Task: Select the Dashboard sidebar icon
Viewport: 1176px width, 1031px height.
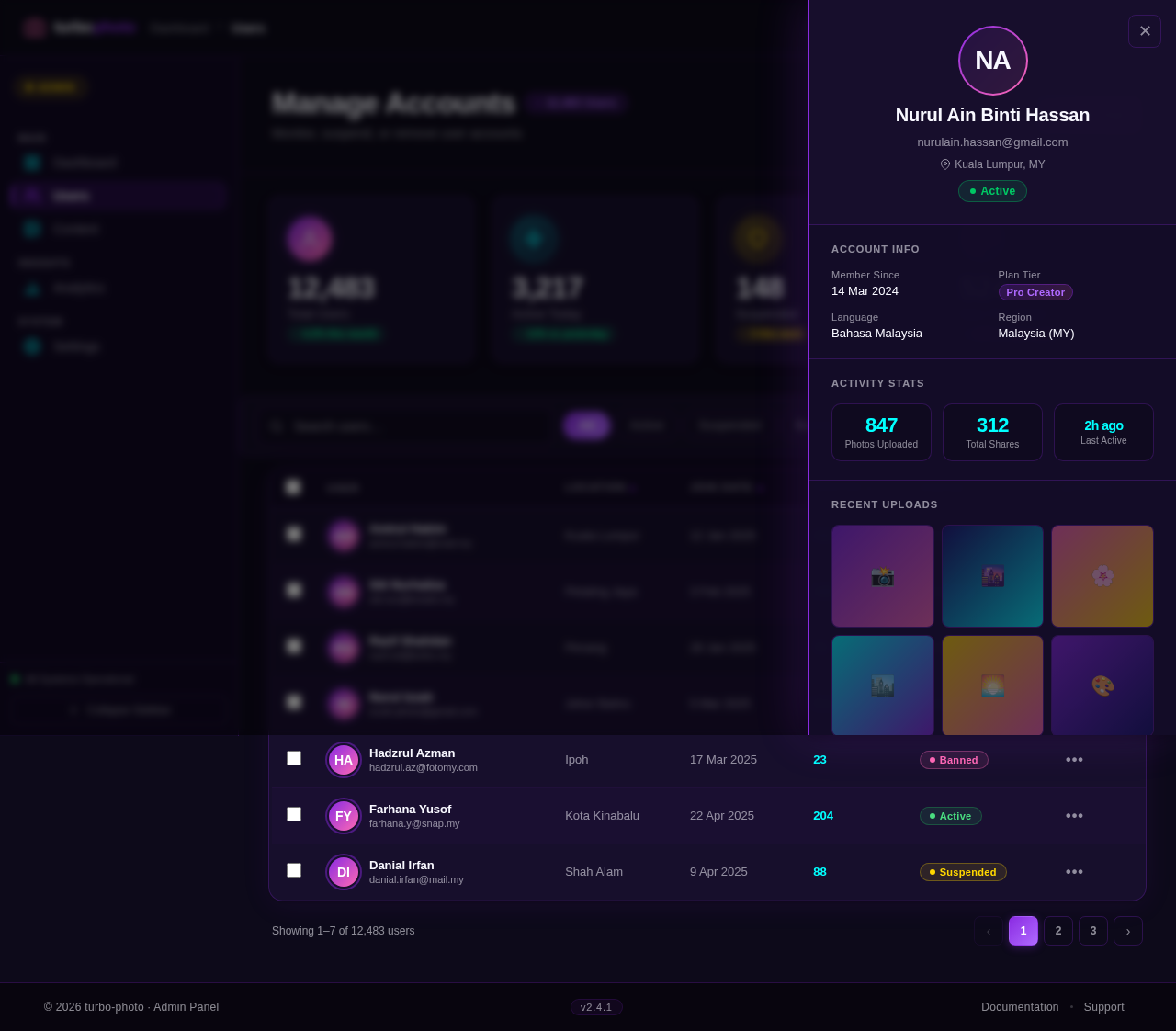Action: [x=30, y=162]
